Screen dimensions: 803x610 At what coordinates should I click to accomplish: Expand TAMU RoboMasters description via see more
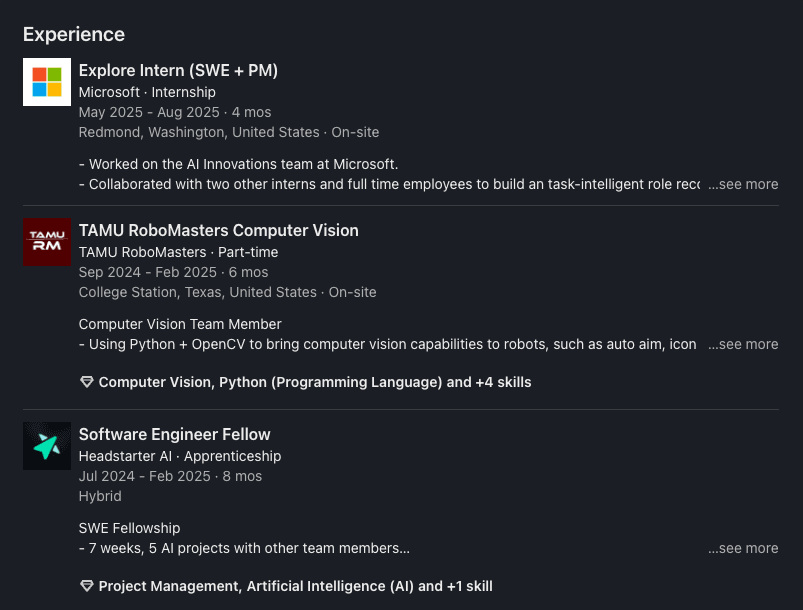(x=743, y=344)
